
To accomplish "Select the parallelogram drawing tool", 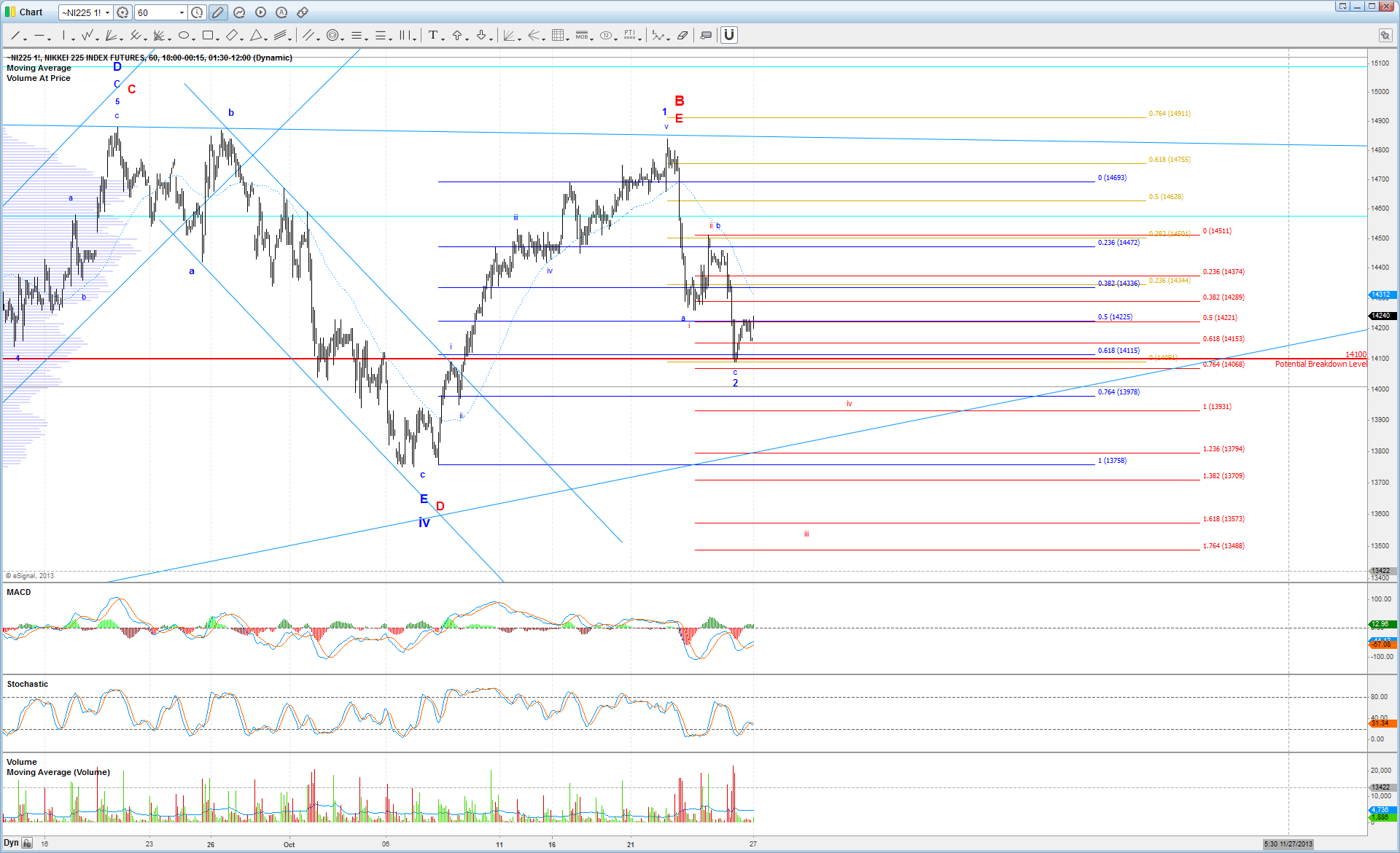I will pyautogui.click(x=232, y=35).
